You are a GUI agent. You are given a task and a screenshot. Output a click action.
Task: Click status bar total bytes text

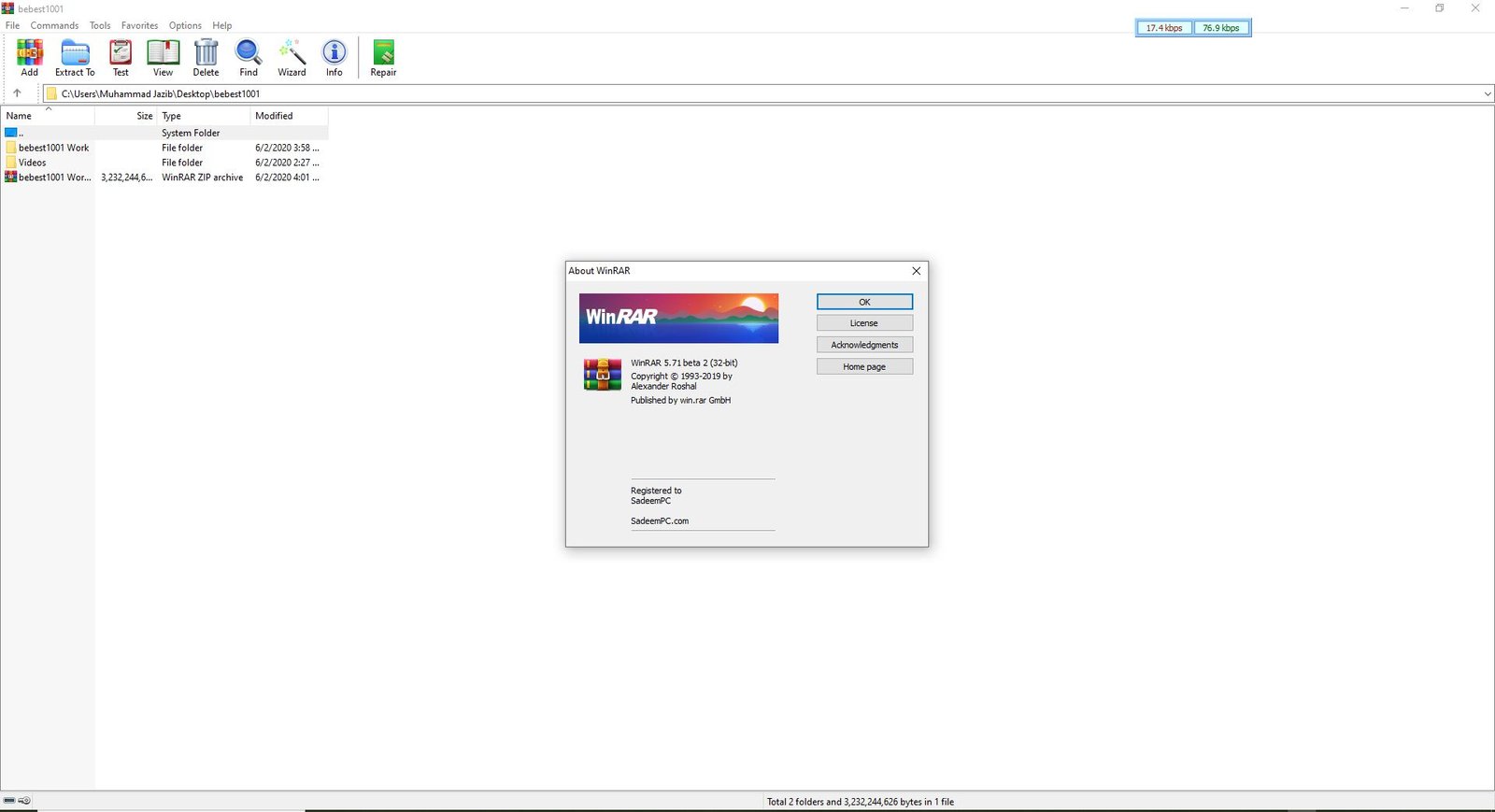pos(861,802)
